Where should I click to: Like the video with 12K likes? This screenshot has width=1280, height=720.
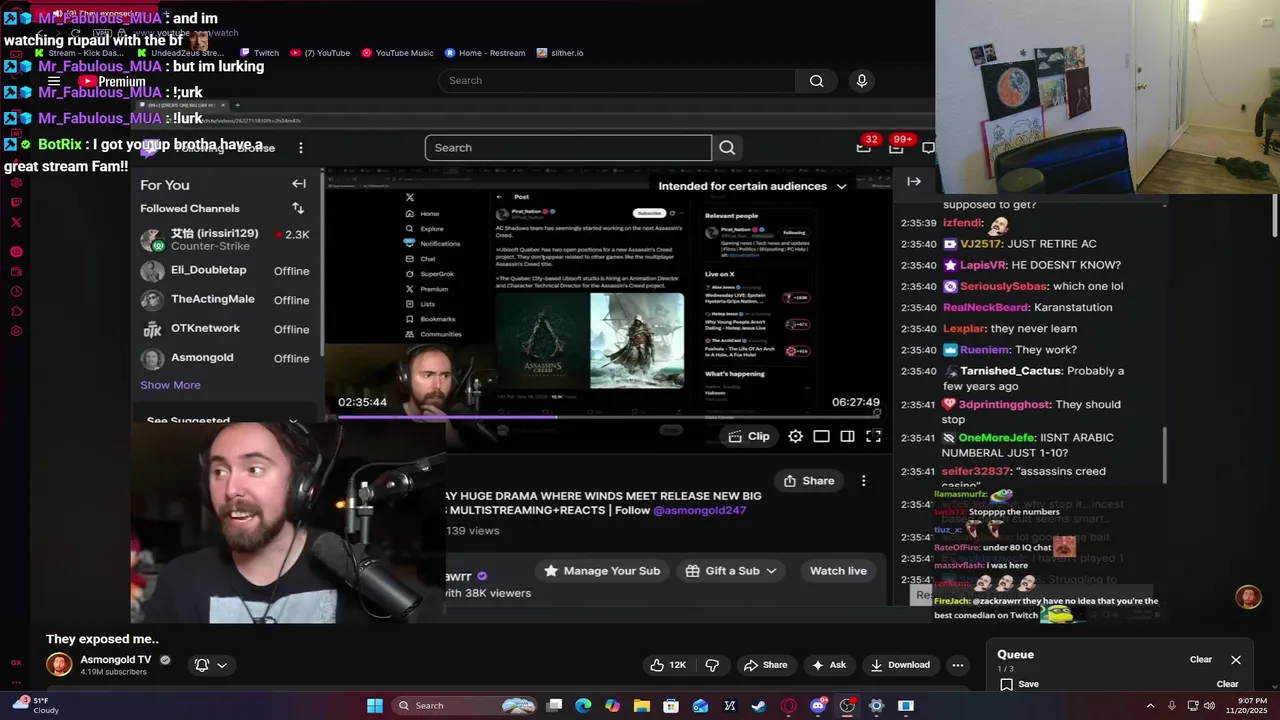click(x=668, y=665)
